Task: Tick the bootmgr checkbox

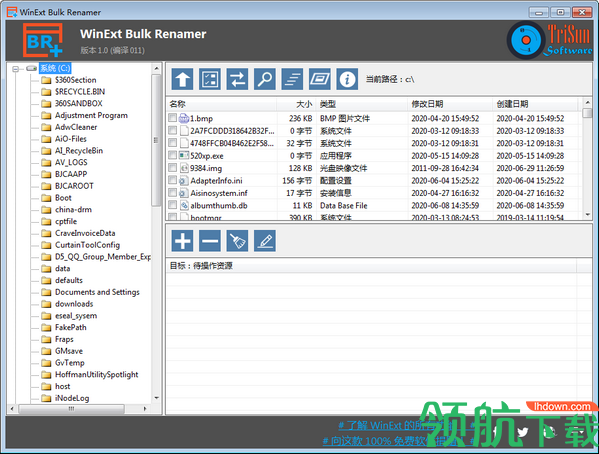Action: click(x=173, y=217)
